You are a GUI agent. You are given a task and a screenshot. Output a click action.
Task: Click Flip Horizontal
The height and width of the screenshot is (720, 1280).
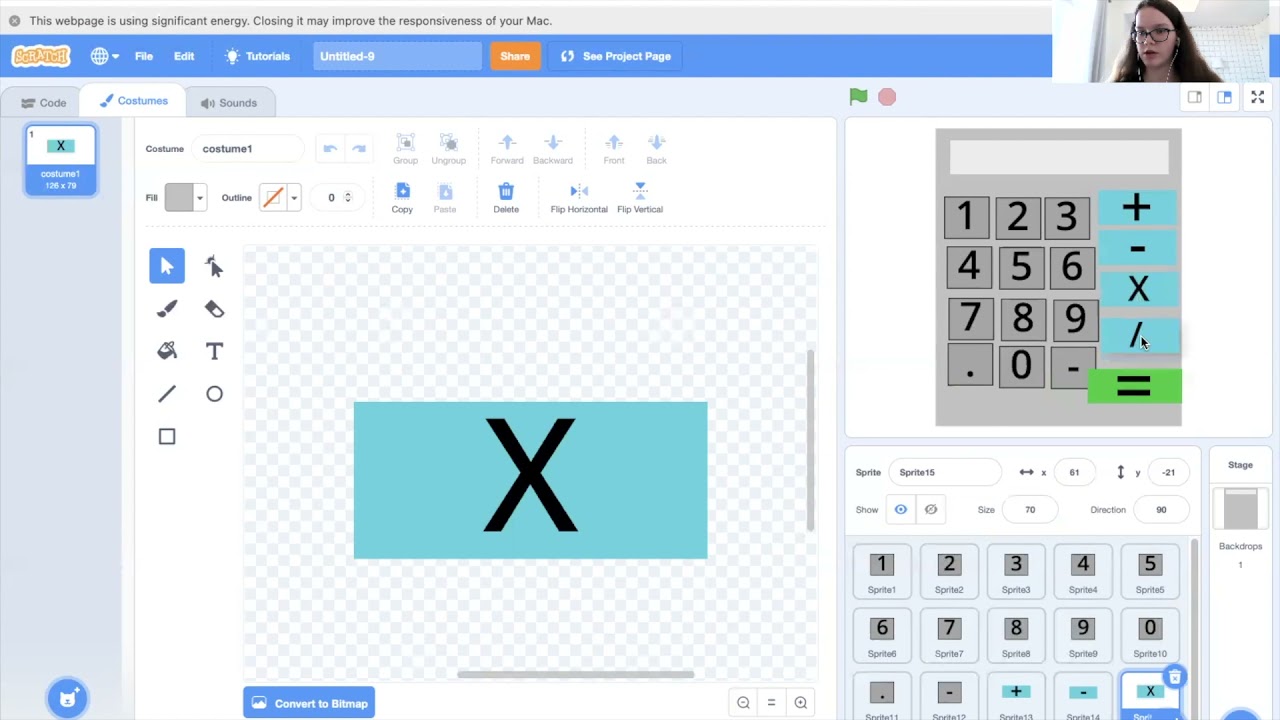pos(579,198)
